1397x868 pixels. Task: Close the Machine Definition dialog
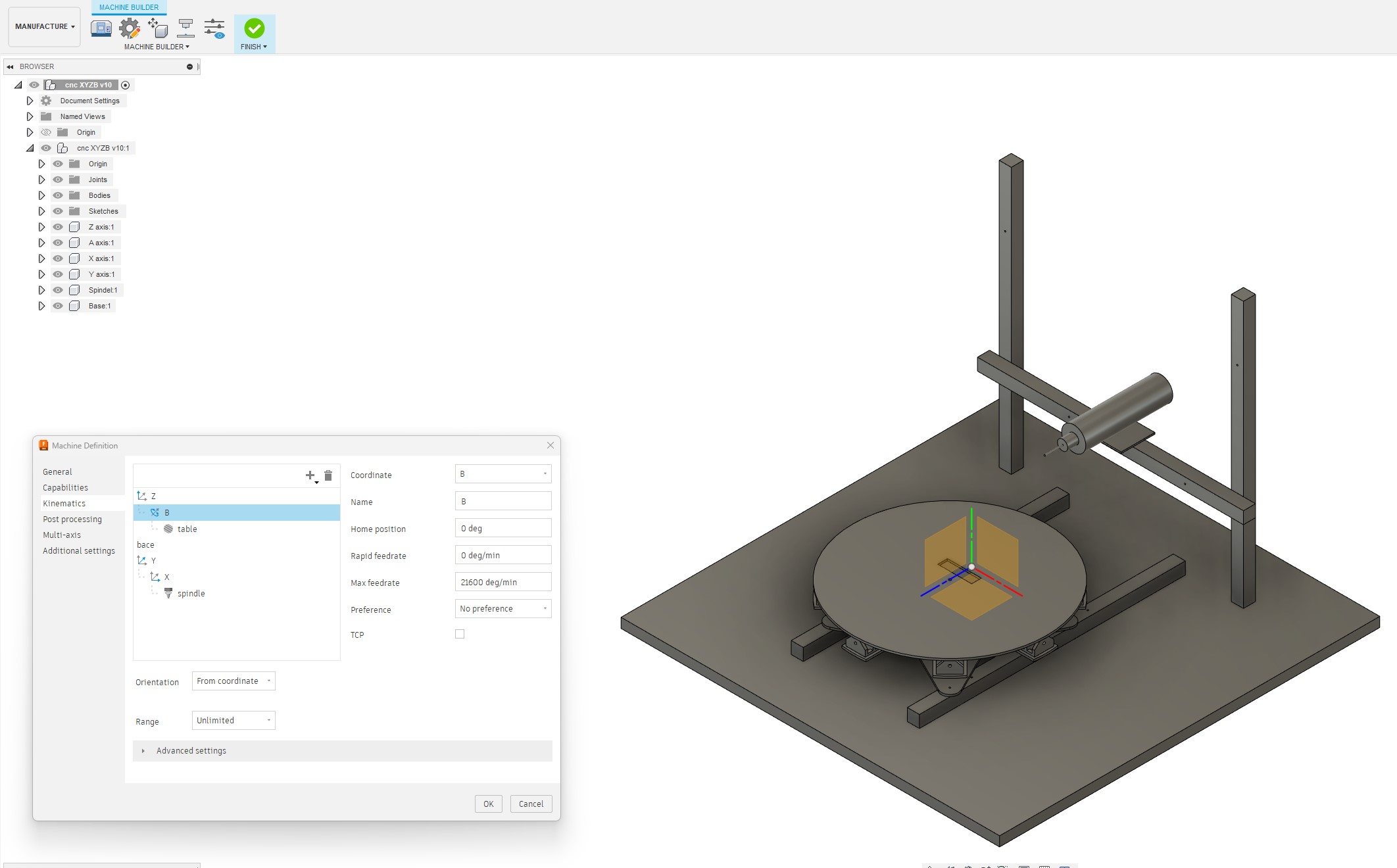click(551, 445)
